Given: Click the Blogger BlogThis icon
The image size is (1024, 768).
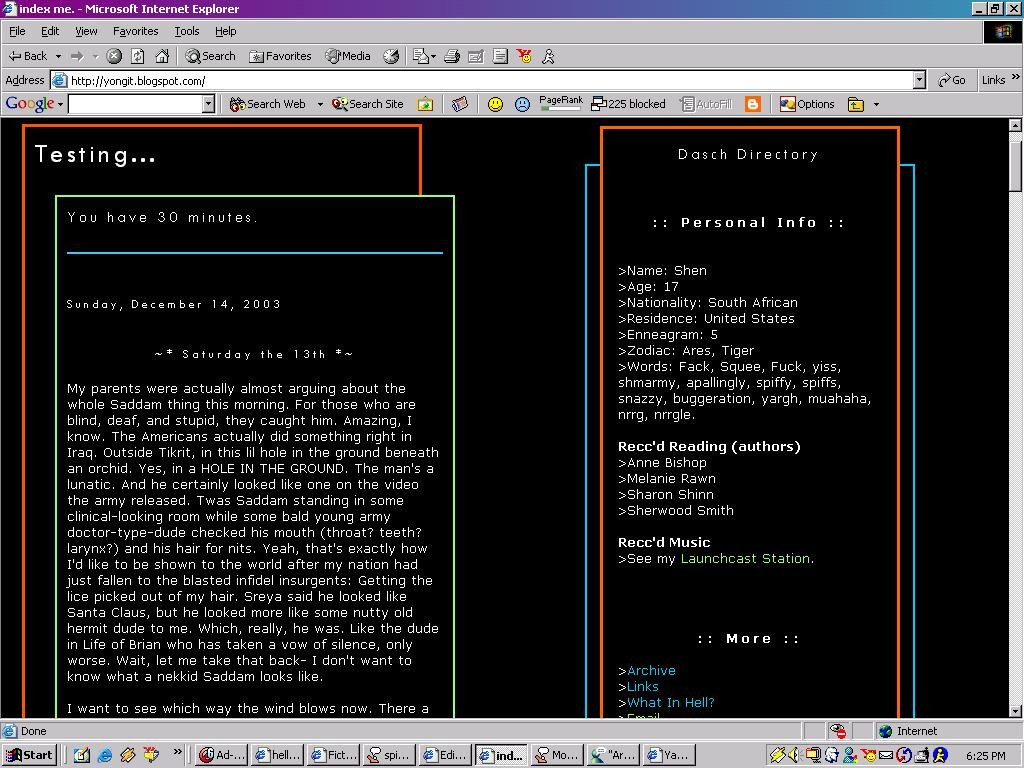Looking at the screenshot, I should pos(753,104).
